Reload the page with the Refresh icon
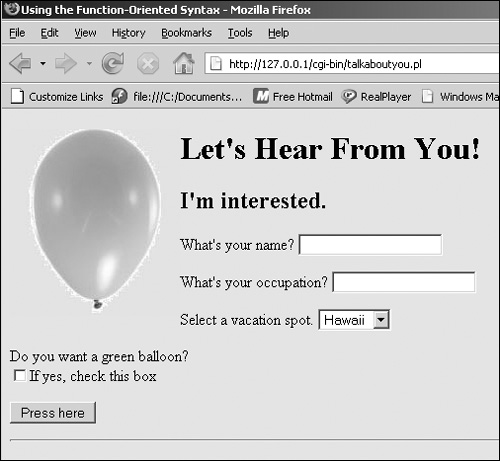The height and width of the screenshot is (461, 500). pos(113,63)
